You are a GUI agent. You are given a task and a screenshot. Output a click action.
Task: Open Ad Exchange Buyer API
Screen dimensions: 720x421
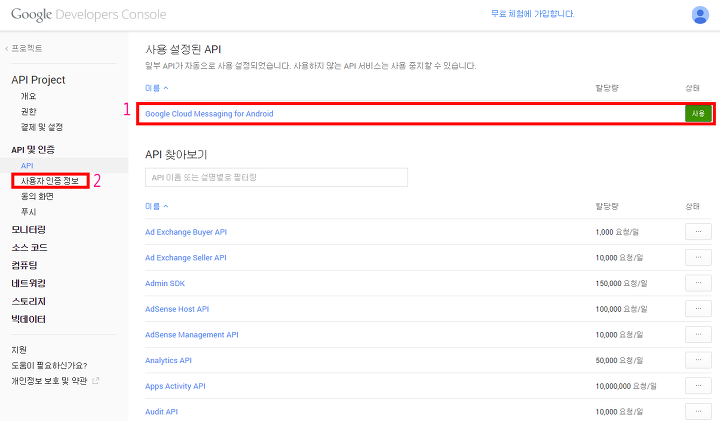(x=186, y=232)
